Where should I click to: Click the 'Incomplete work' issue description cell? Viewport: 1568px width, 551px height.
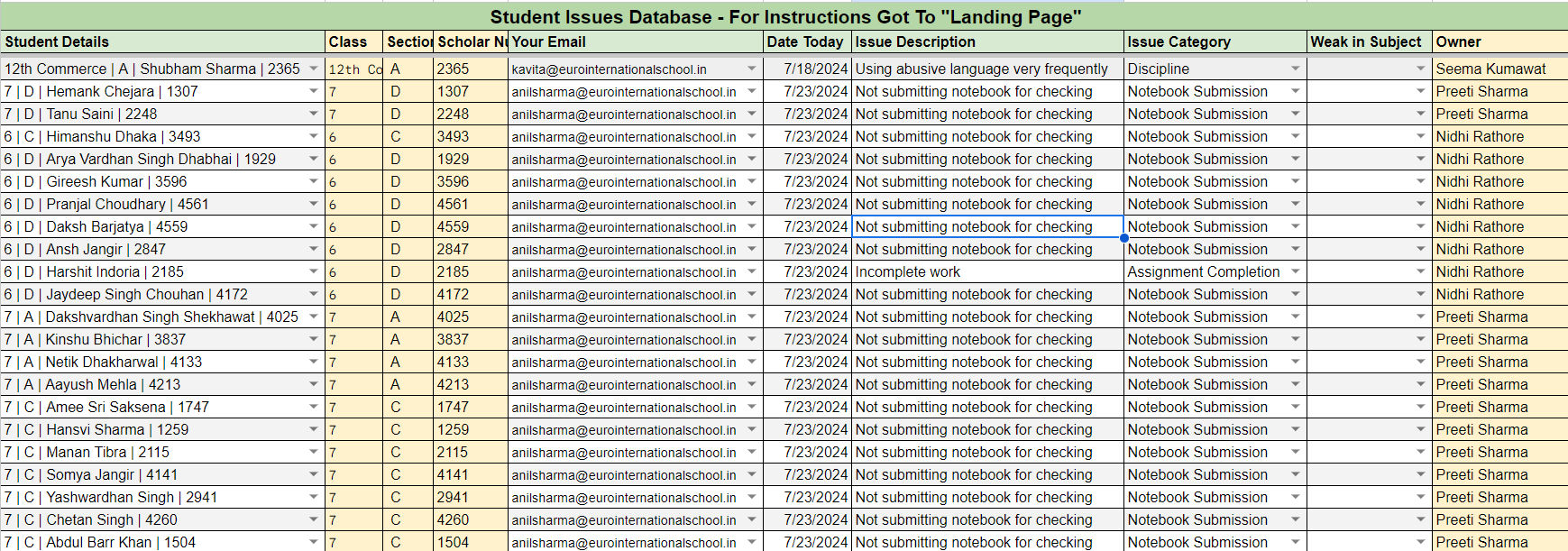click(986, 271)
